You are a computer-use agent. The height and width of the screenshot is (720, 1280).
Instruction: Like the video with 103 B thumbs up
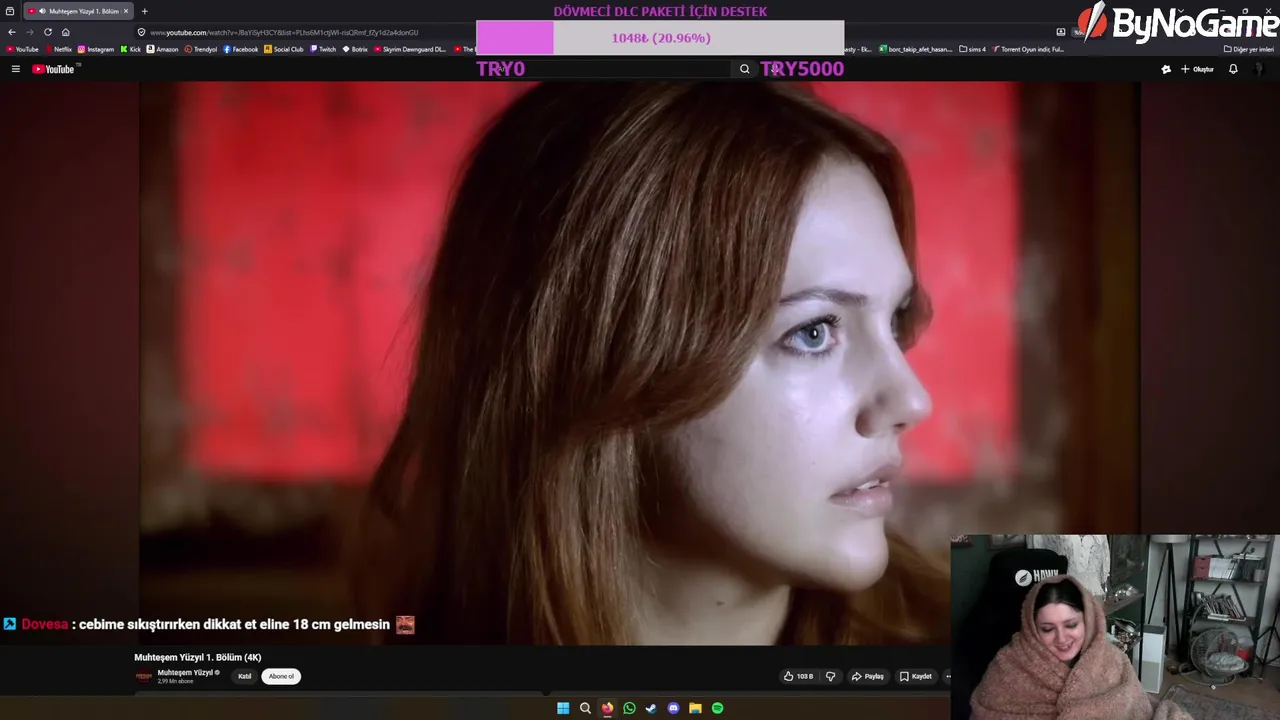point(798,676)
